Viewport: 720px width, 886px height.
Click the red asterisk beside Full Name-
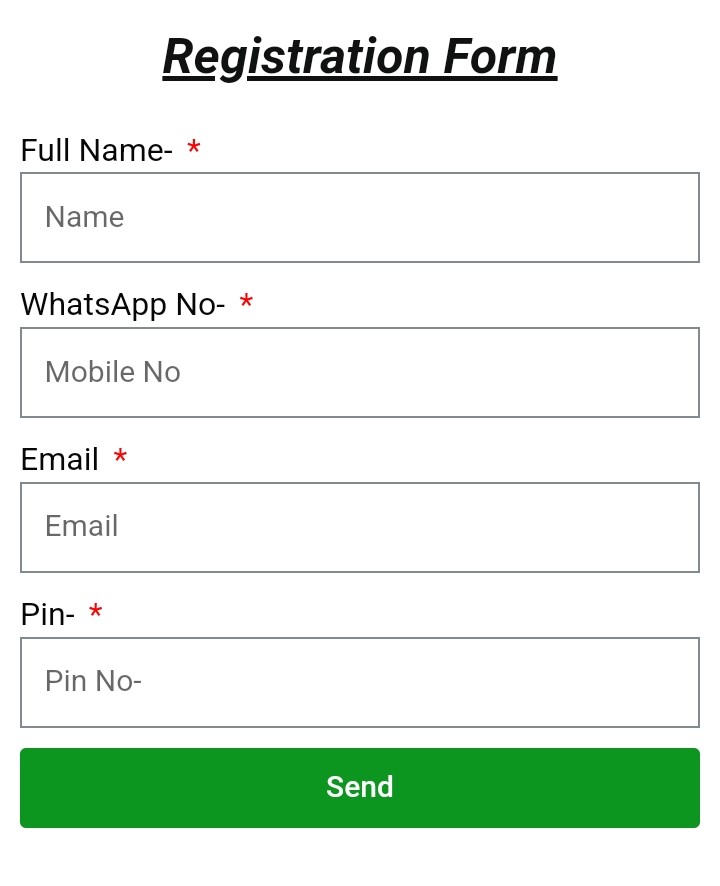[194, 147]
